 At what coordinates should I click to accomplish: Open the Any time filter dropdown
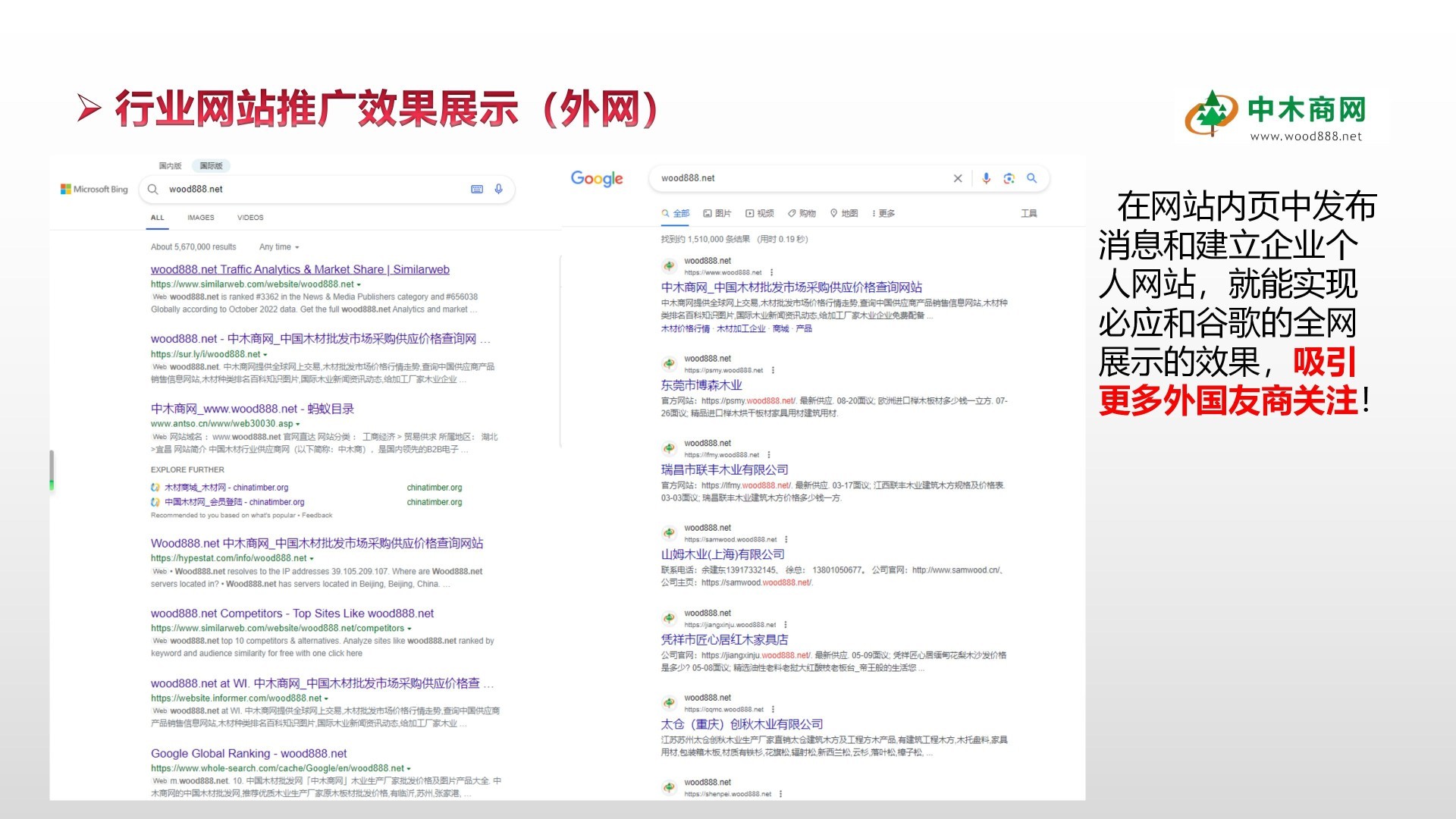click(279, 247)
